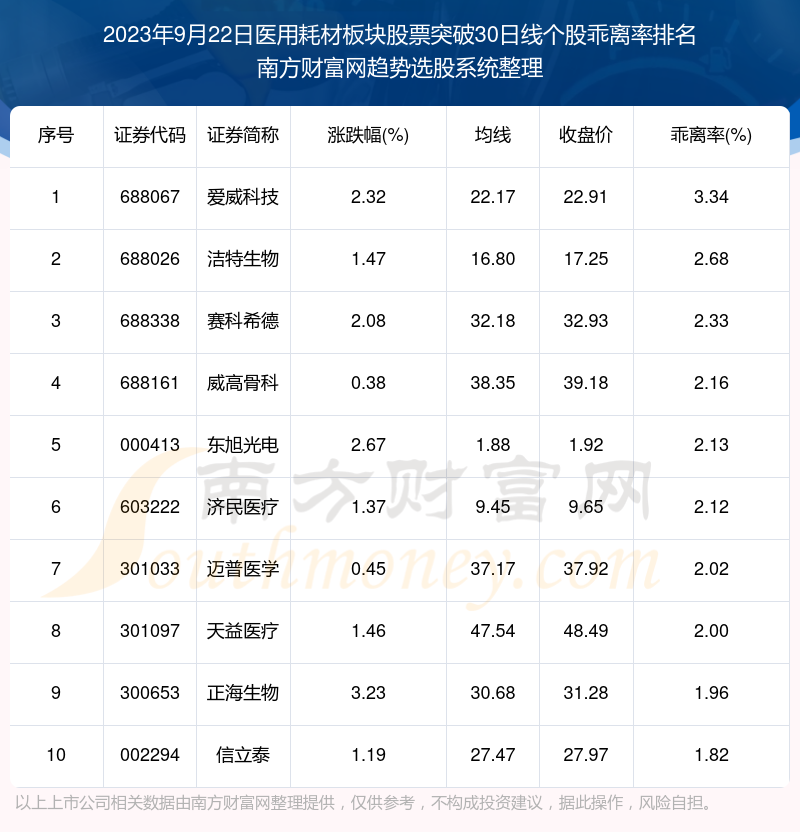Viewport: 800px width, 832px height.
Task: Click deviation rate 2.16
Action: coord(711,383)
